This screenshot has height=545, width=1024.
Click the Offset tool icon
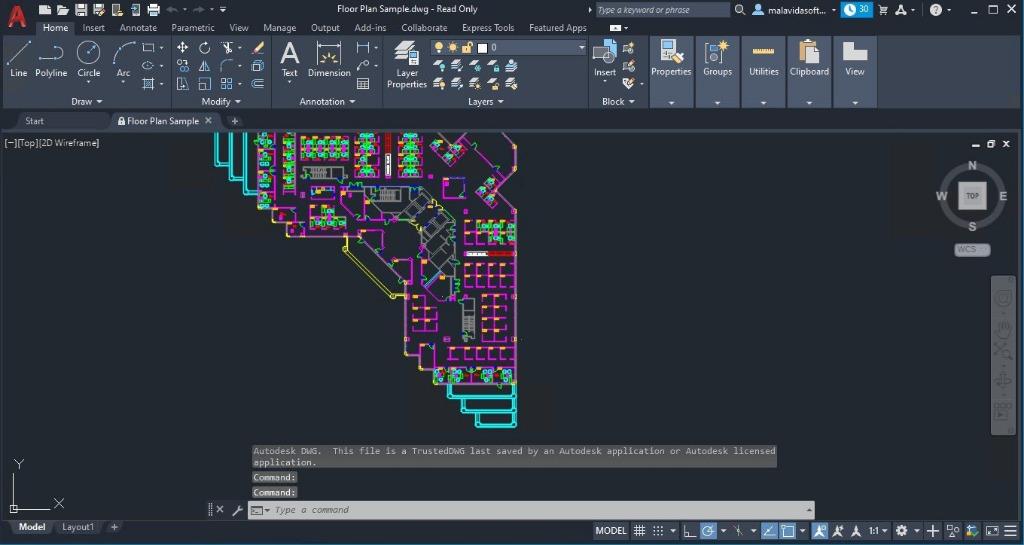(x=258, y=84)
